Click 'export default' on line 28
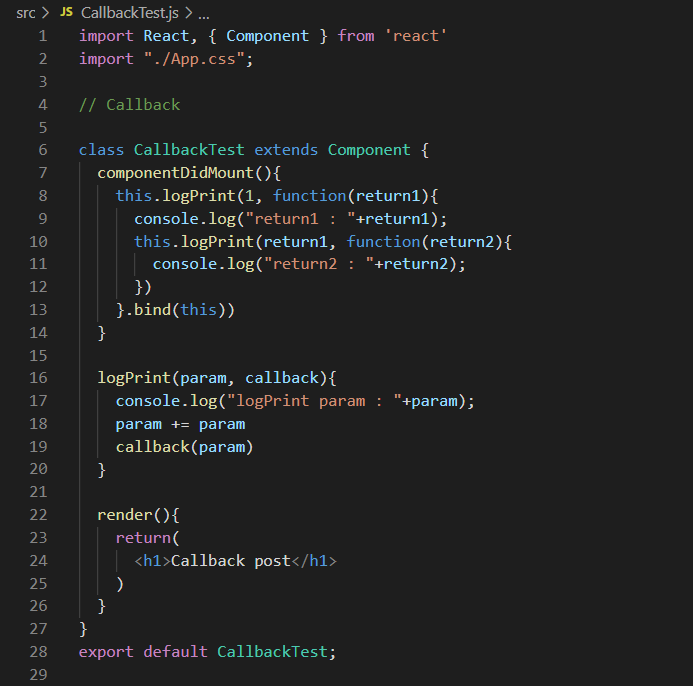The width and height of the screenshot is (693, 686). point(143,652)
